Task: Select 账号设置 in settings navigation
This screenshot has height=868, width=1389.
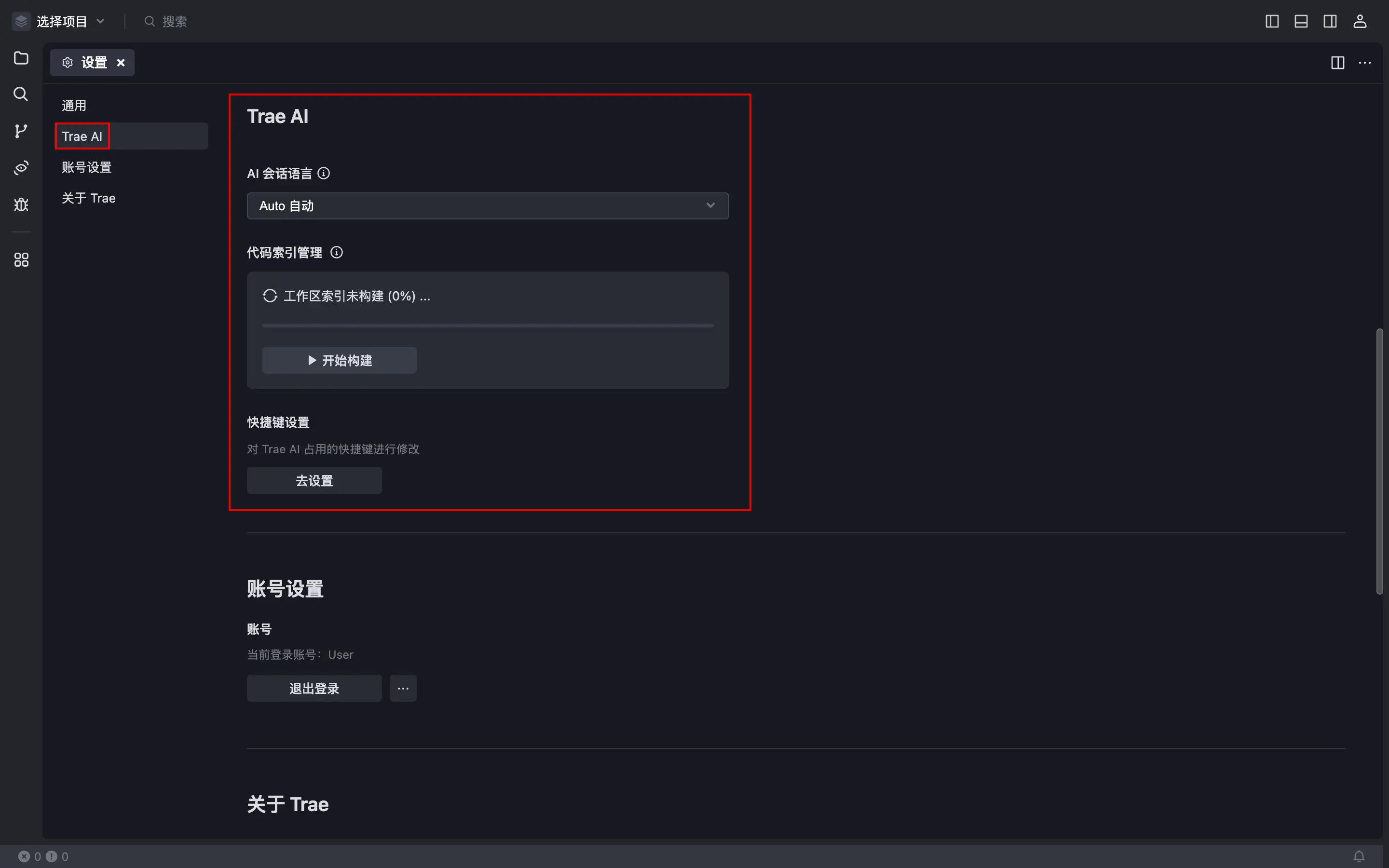Action: [x=87, y=167]
